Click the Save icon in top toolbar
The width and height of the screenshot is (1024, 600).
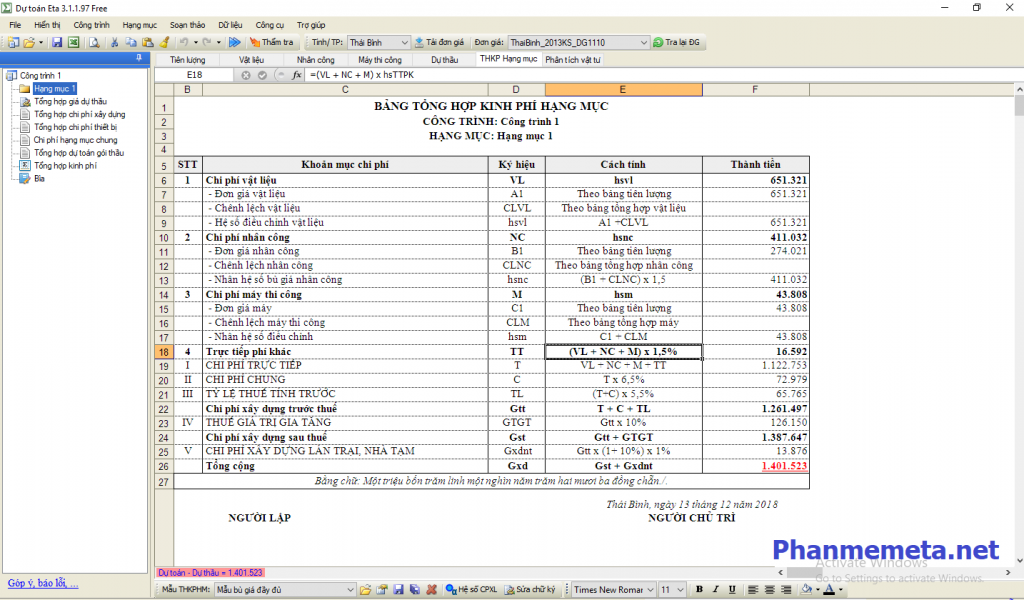(x=57, y=43)
